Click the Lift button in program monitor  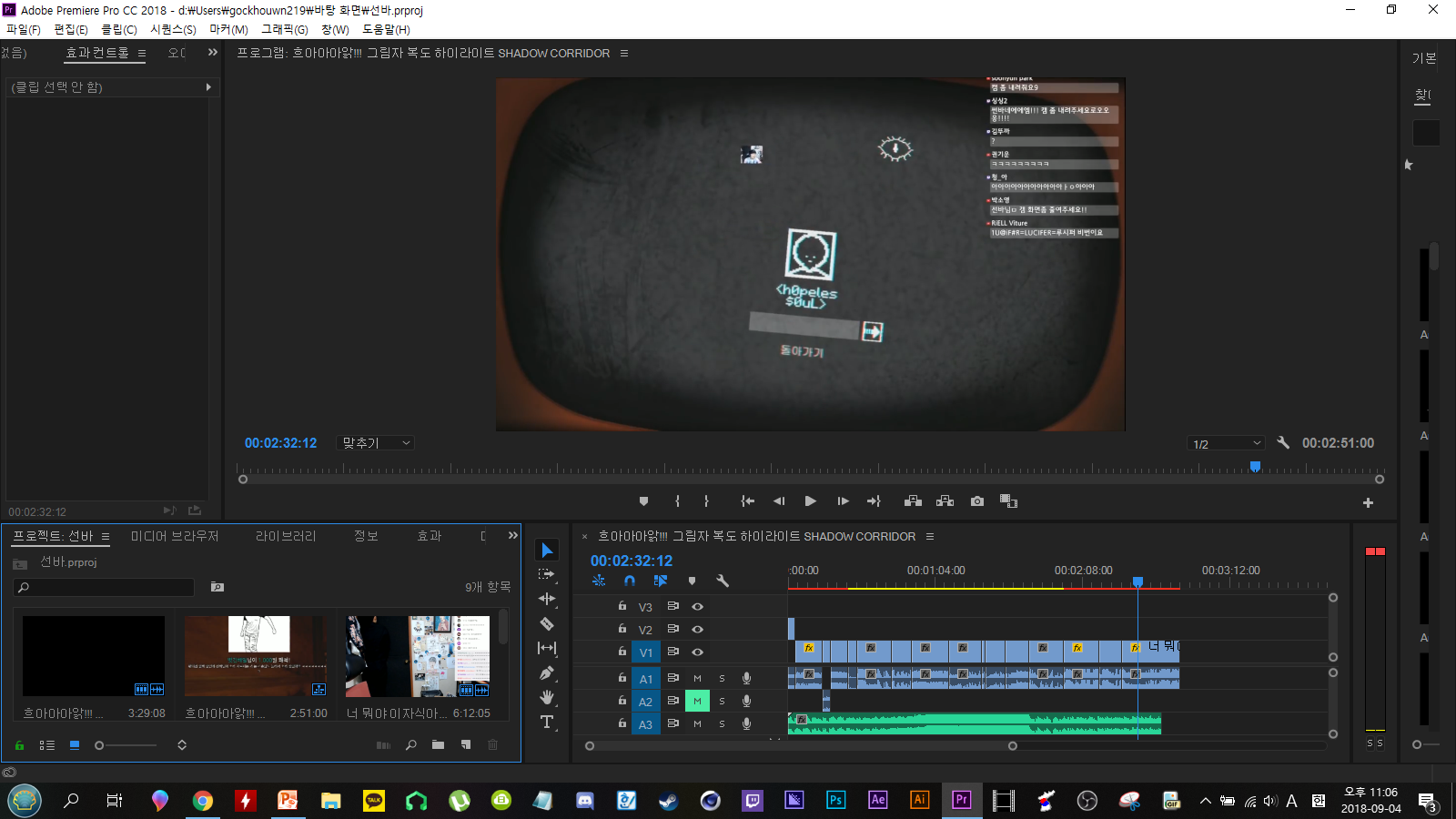pyautogui.click(x=913, y=501)
